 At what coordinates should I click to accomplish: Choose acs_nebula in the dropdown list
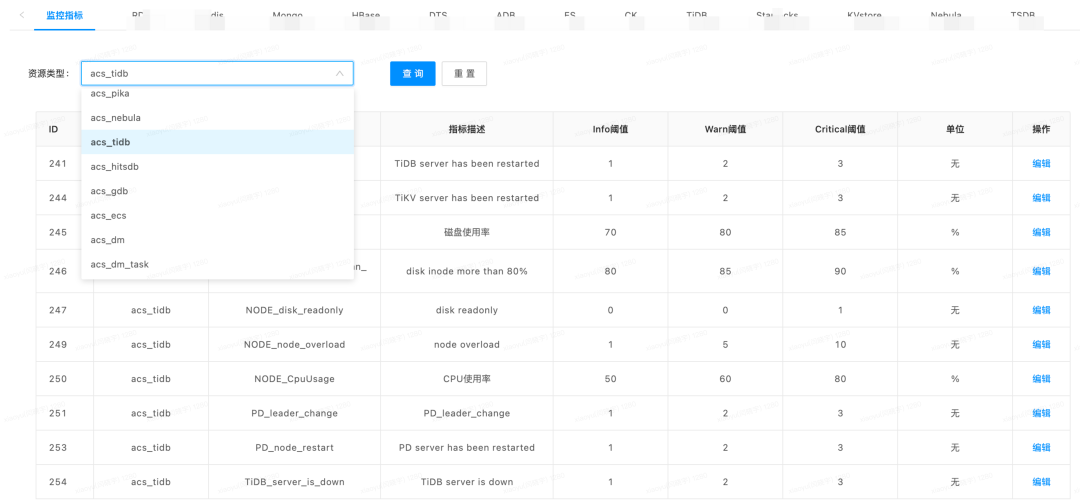point(115,118)
